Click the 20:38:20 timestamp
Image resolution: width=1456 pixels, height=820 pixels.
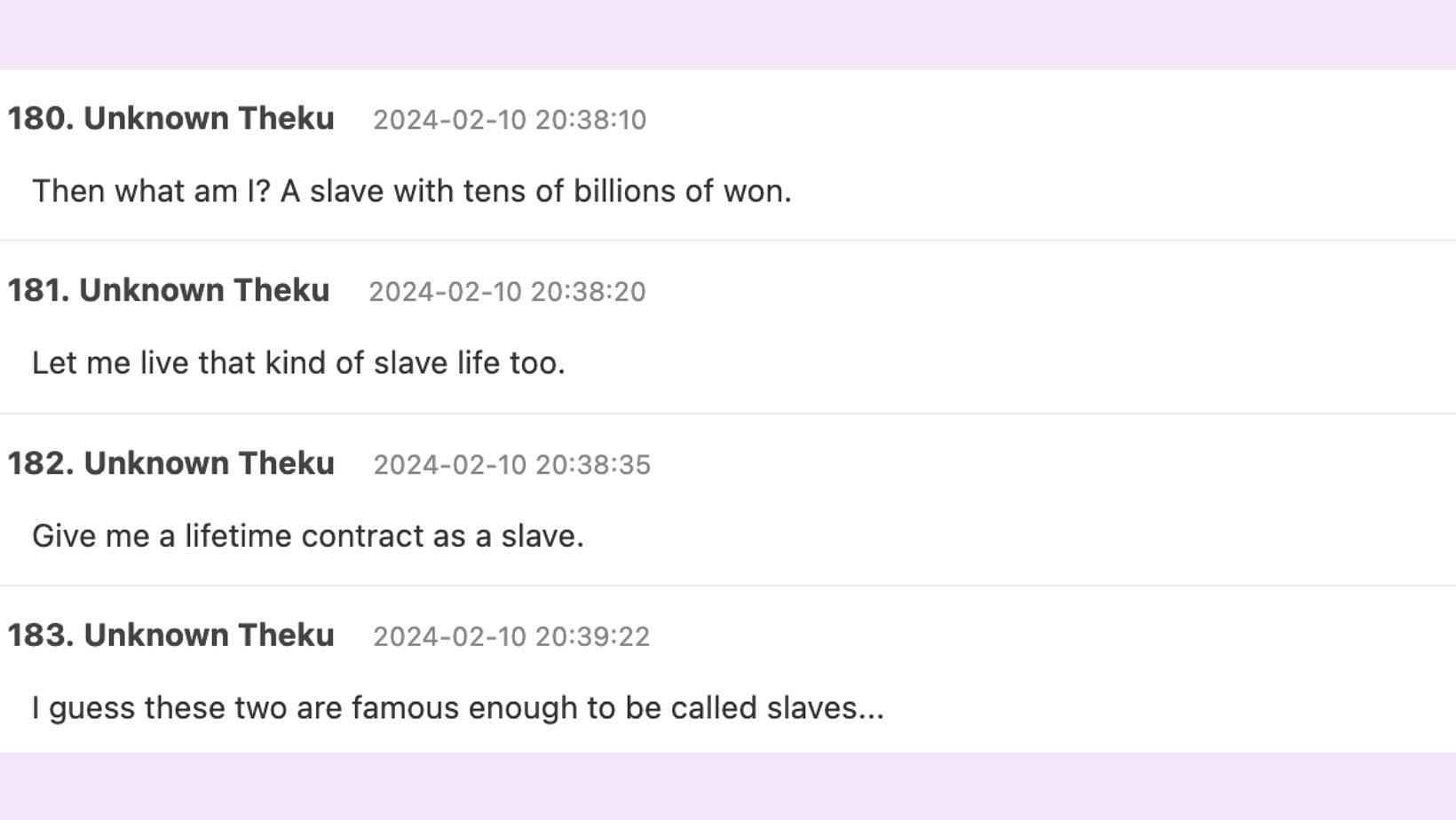pyautogui.click(x=507, y=292)
